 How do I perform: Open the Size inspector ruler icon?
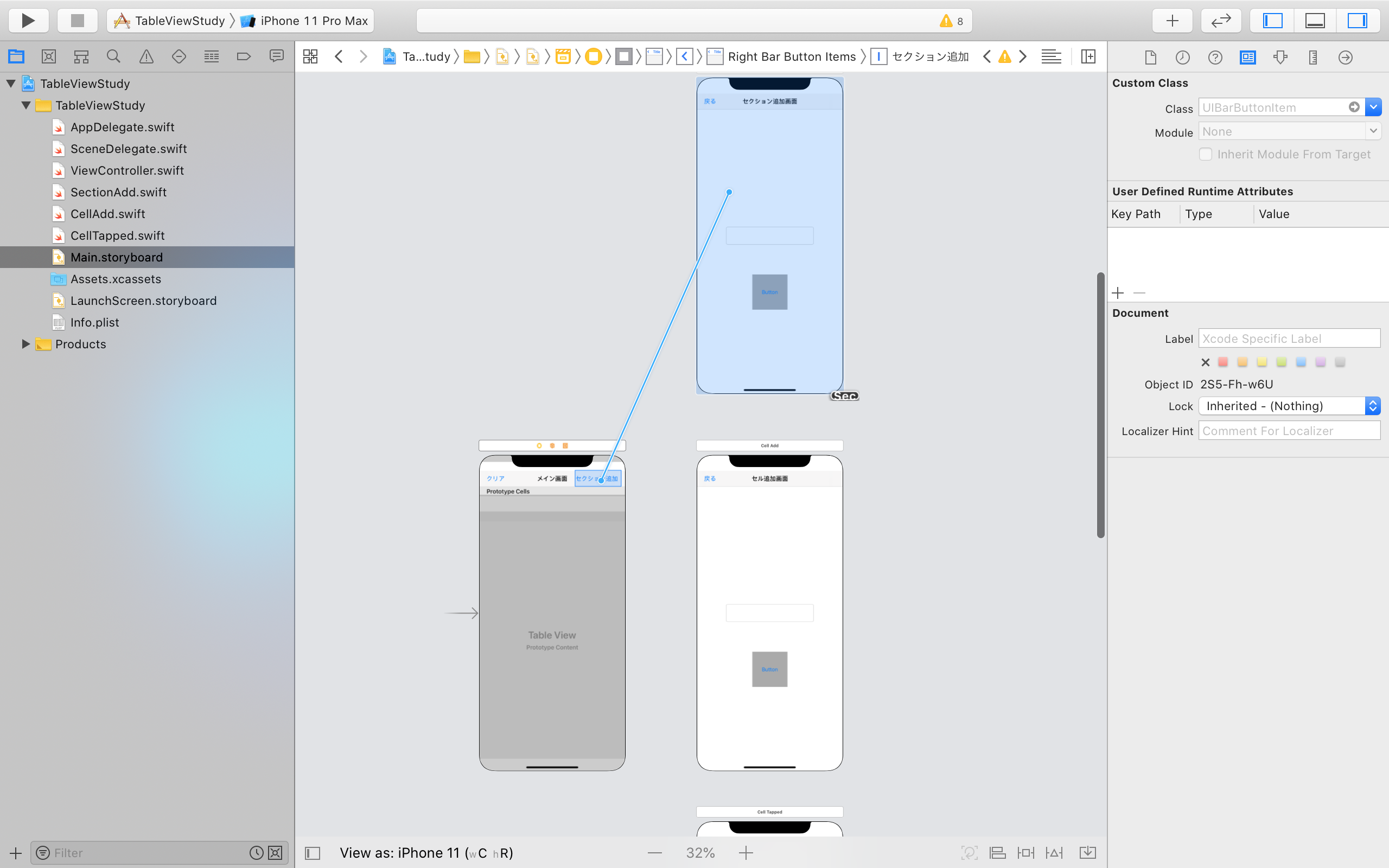(1312, 57)
